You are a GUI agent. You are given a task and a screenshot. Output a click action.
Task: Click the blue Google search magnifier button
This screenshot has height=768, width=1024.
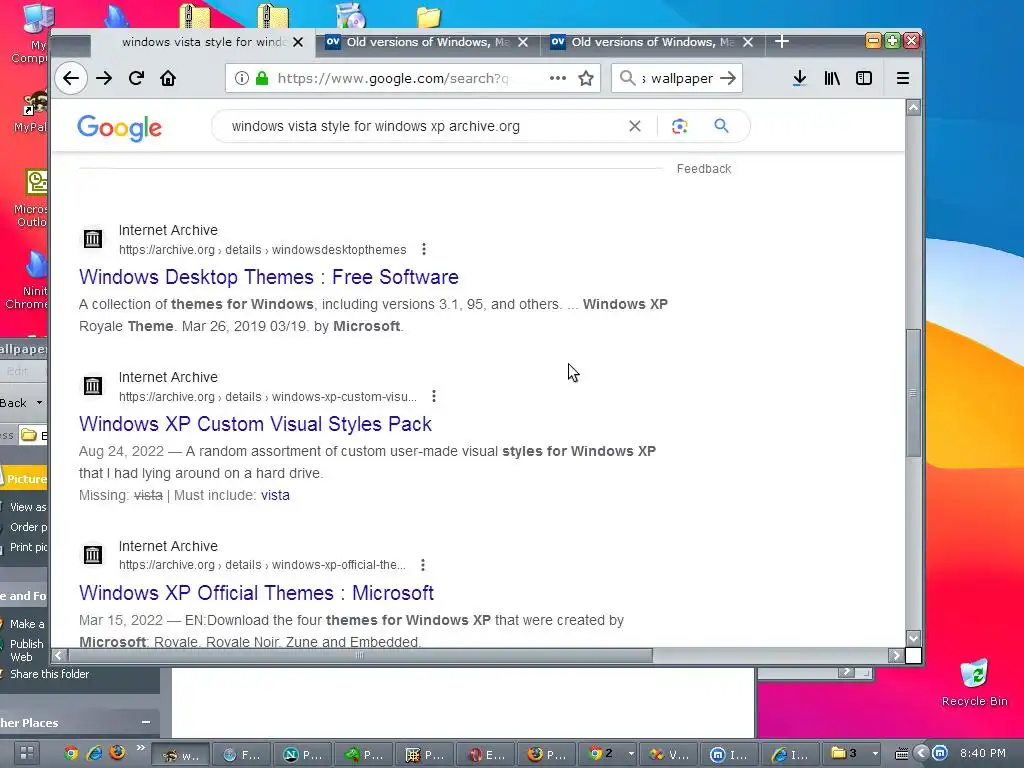(721, 125)
